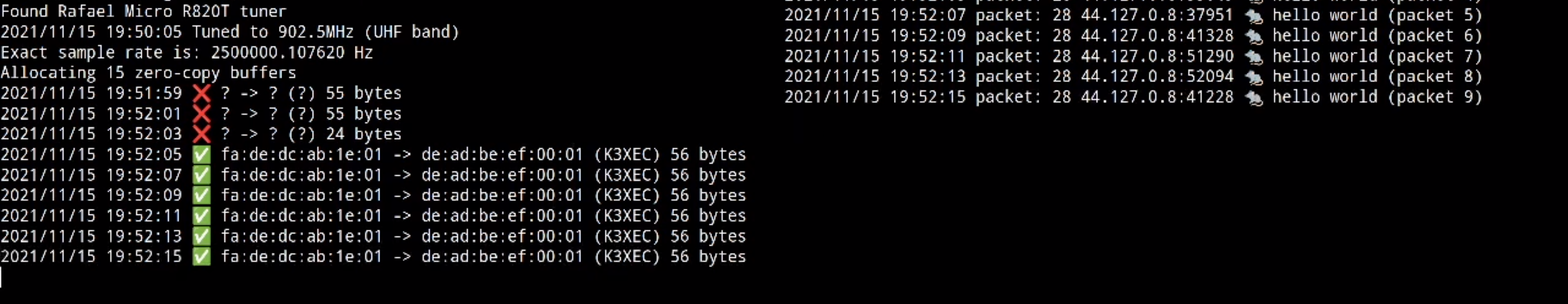The width and height of the screenshot is (1568, 304).
Task: Click the green checkmark at 19:52:15
Action: [201, 257]
